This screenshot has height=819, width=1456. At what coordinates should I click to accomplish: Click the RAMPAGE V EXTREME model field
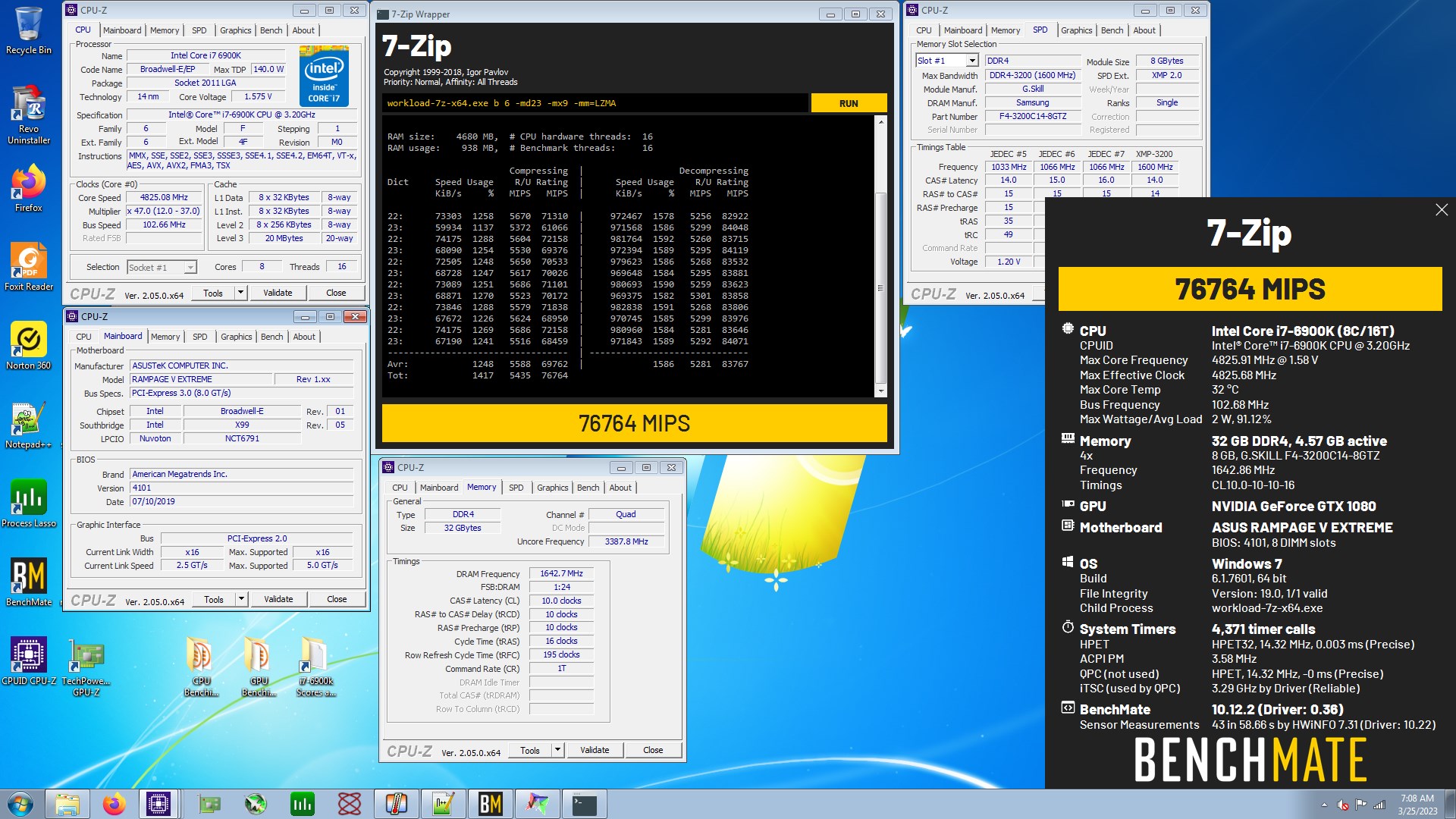coord(202,379)
